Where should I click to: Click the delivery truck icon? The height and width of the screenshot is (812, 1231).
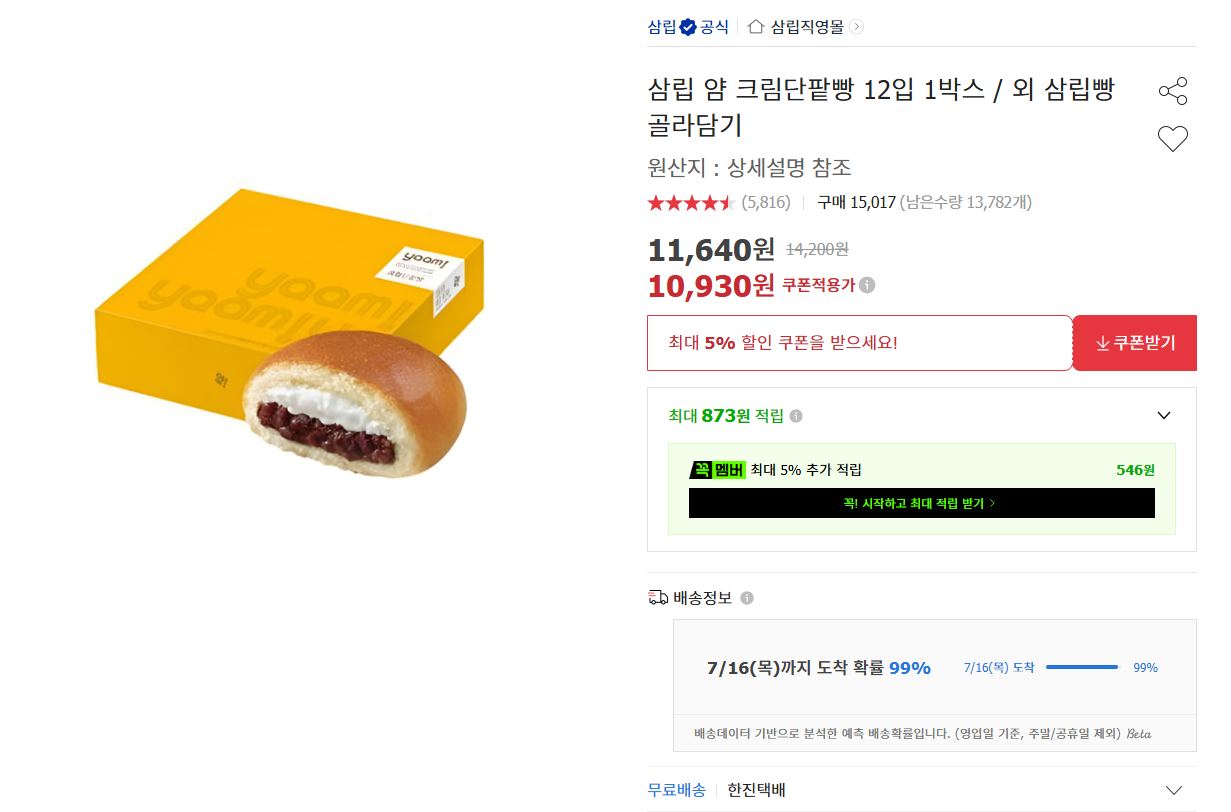pyautogui.click(x=658, y=598)
